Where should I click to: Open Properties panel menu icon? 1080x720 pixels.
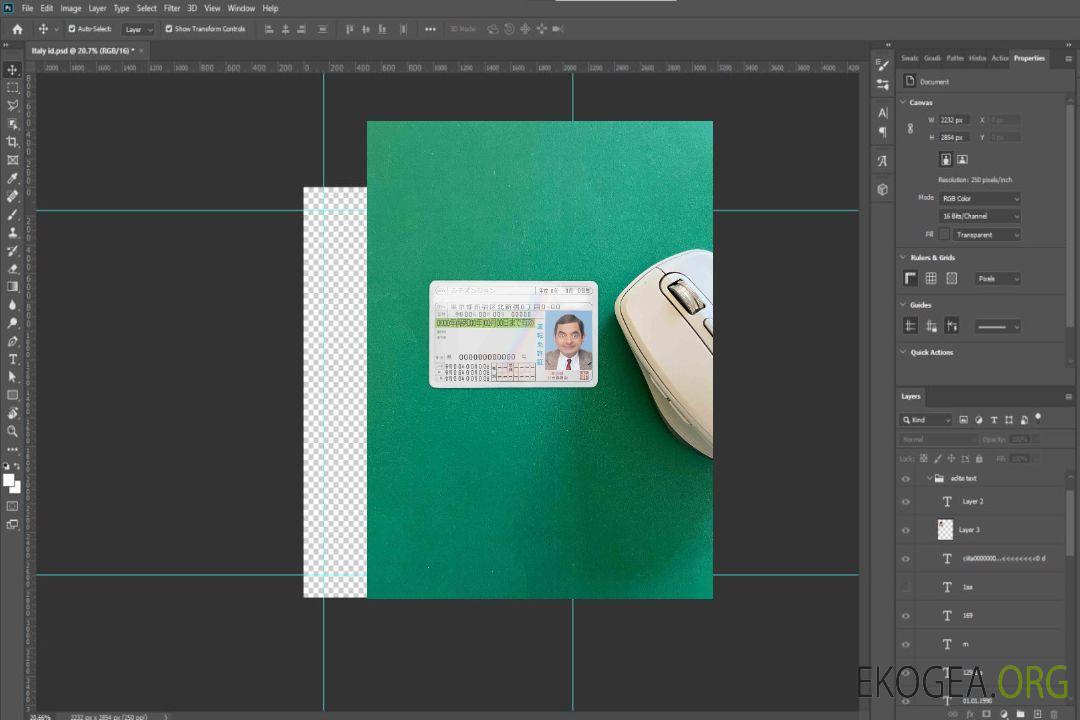click(x=1069, y=59)
